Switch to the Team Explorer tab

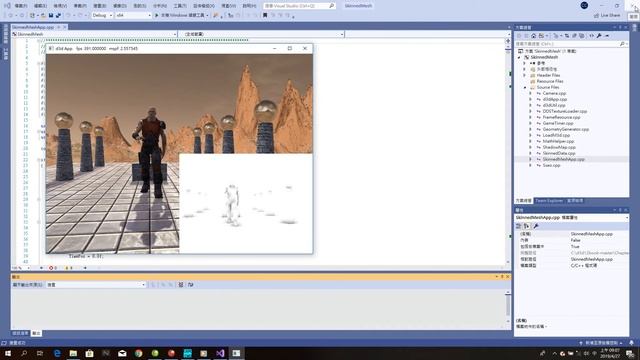549,200
